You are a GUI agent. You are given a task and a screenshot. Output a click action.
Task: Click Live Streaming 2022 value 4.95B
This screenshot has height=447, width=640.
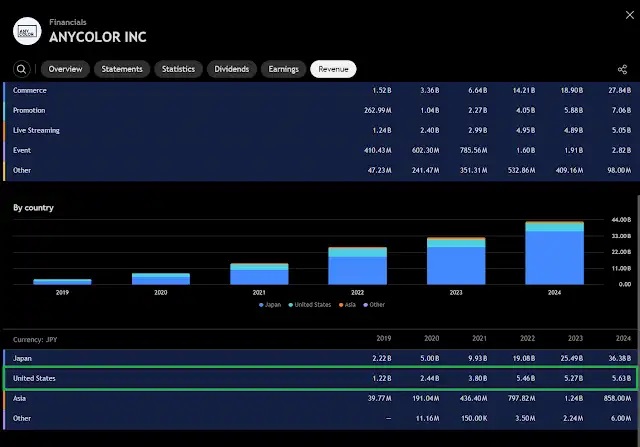click(525, 130)
